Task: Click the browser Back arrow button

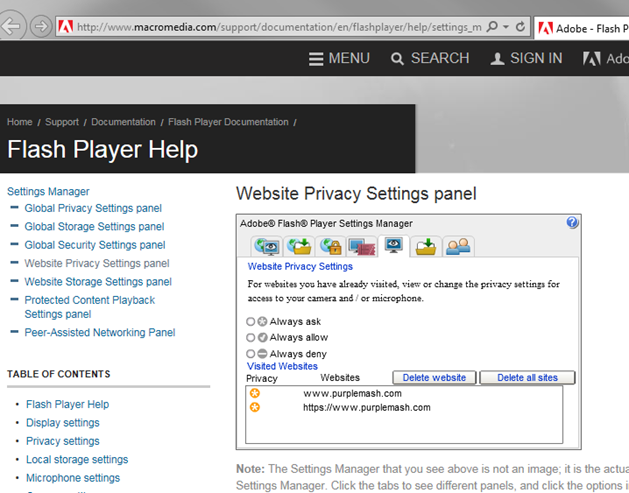Action: click(11, 26)
